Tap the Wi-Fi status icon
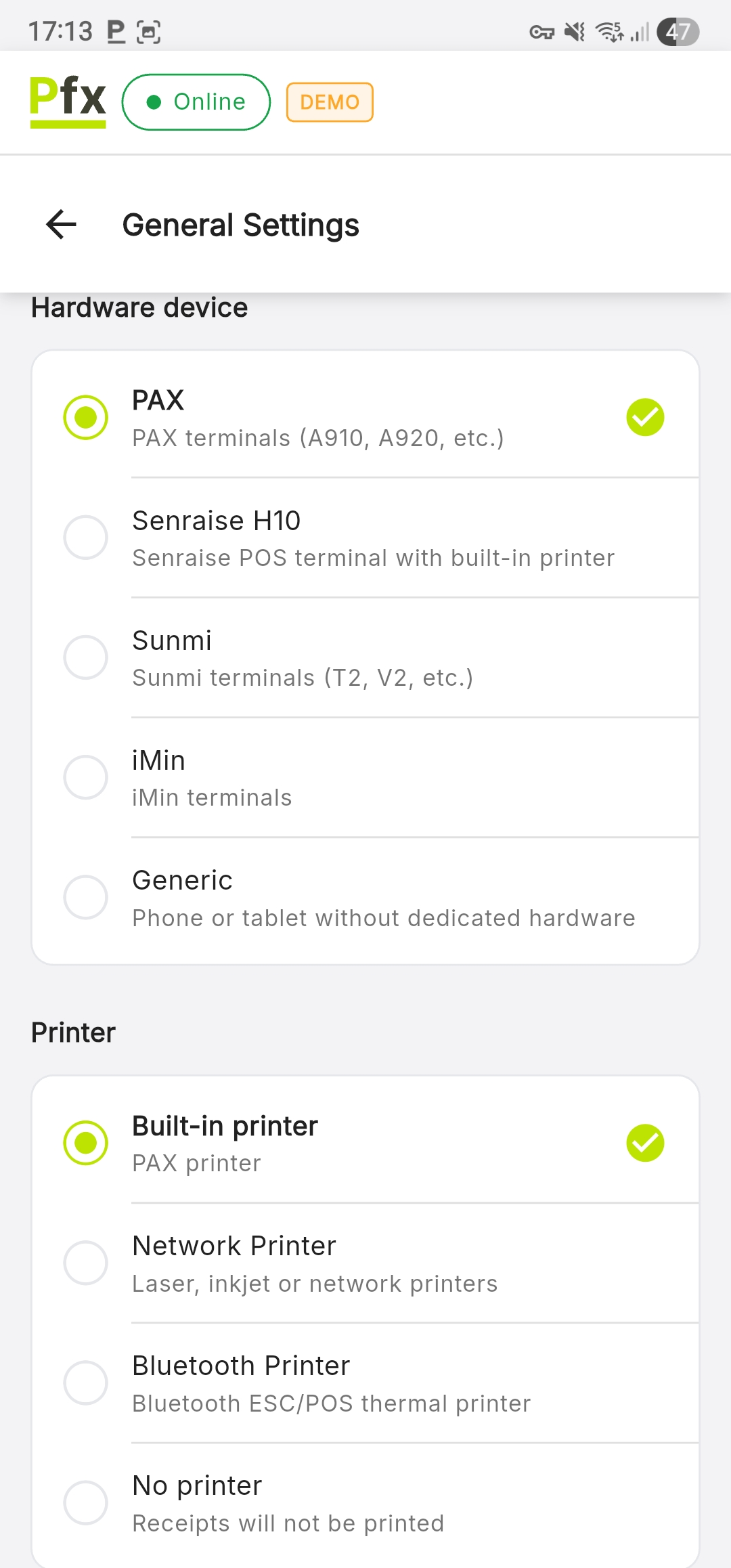The width and height of the screenshot is (731, 1568). click(609, 32)
